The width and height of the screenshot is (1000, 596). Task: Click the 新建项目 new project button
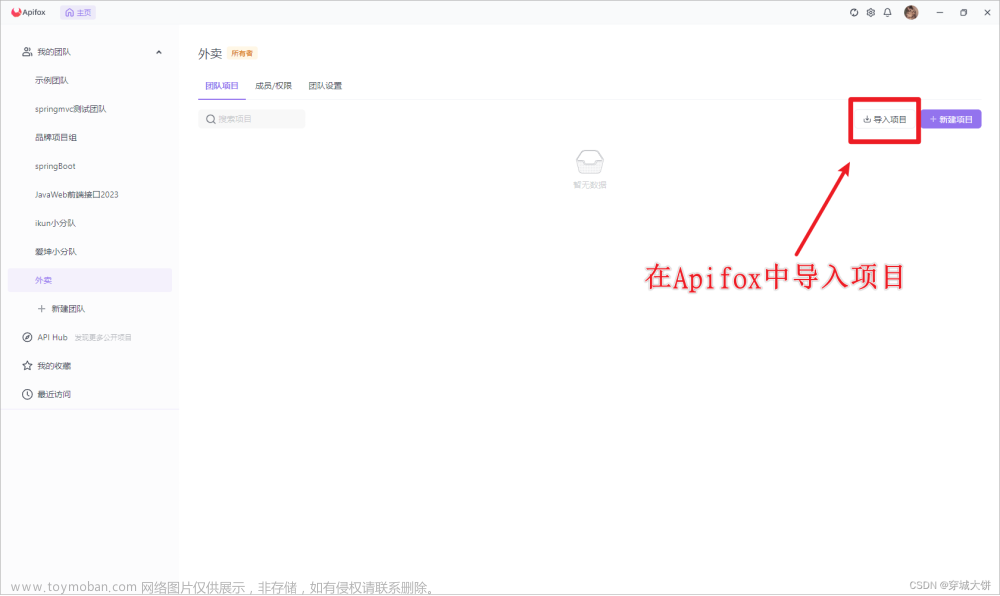(951, 119)
